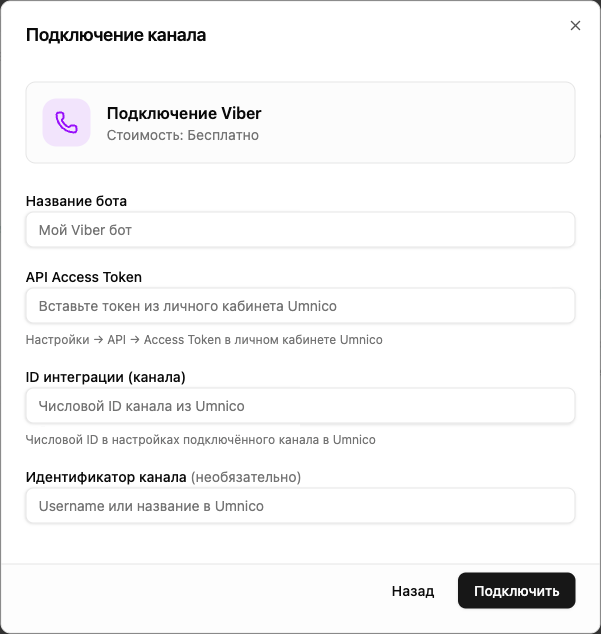The image size is (601, 634).
Task: Click the 'Название бота' field label
Action: (76, 201)
